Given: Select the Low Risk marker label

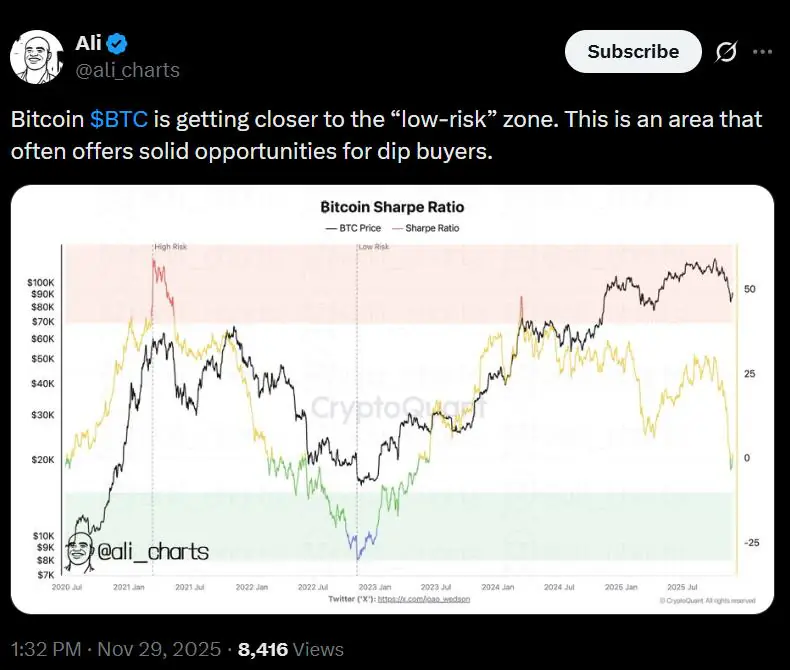Looking at the screenshot, I should [x=373, y=246].
